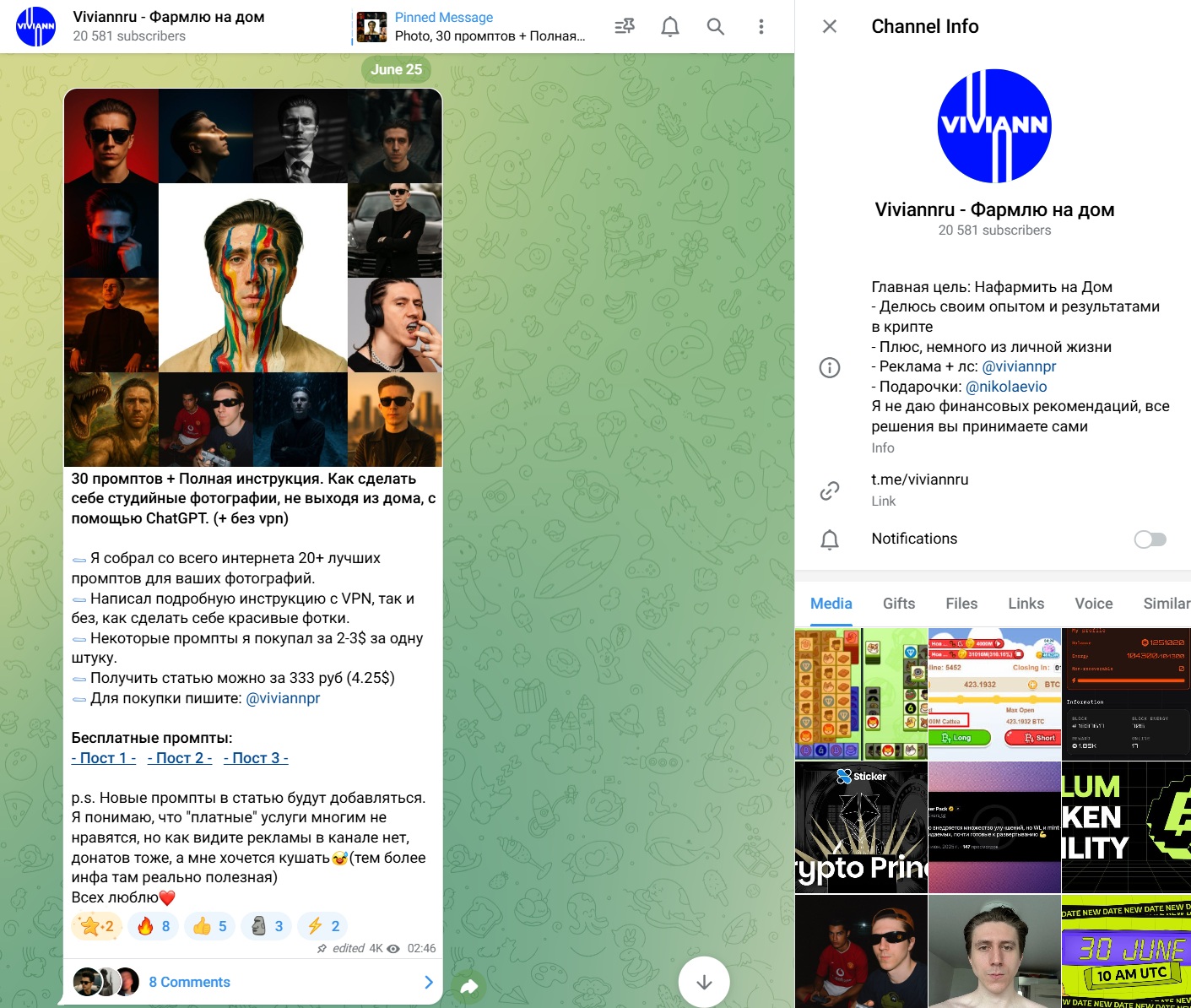Open the Long/Short trading media thumbnail
The width and height of the screenshot is (1191, 1008).
click(x=994, y=694)
